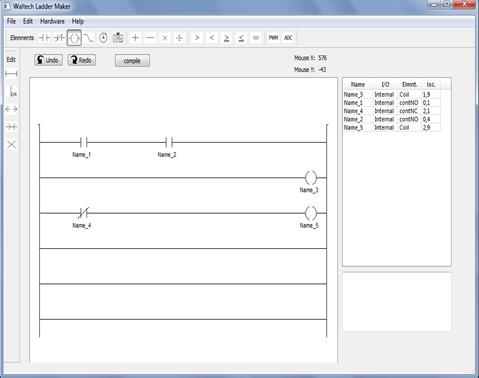479x378 pixels.
Task: Open the File menu
Action: [11, 21]
